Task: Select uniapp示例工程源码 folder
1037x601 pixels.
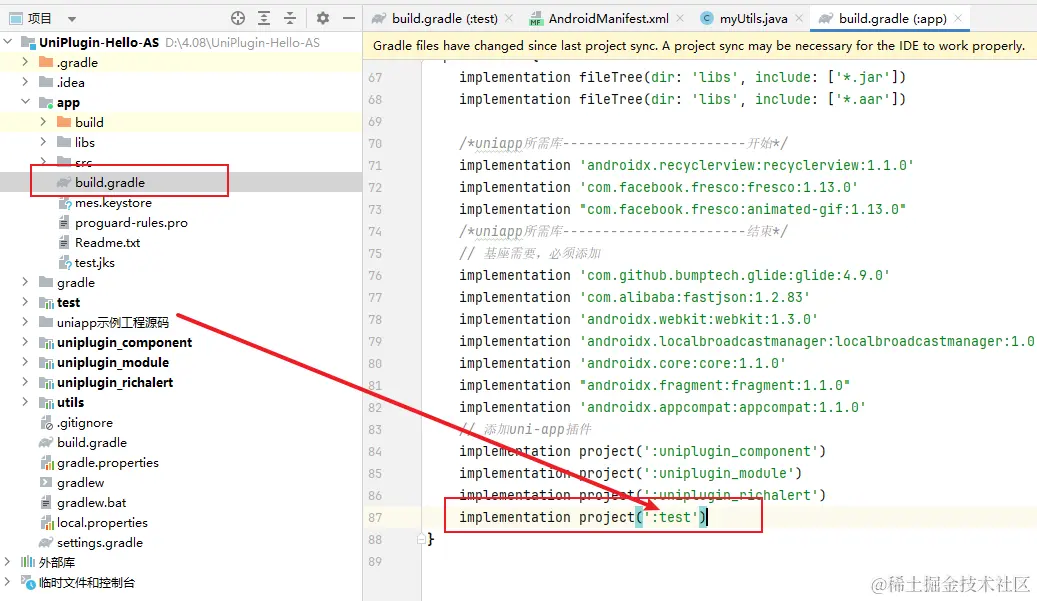Action: click(112, 322)
